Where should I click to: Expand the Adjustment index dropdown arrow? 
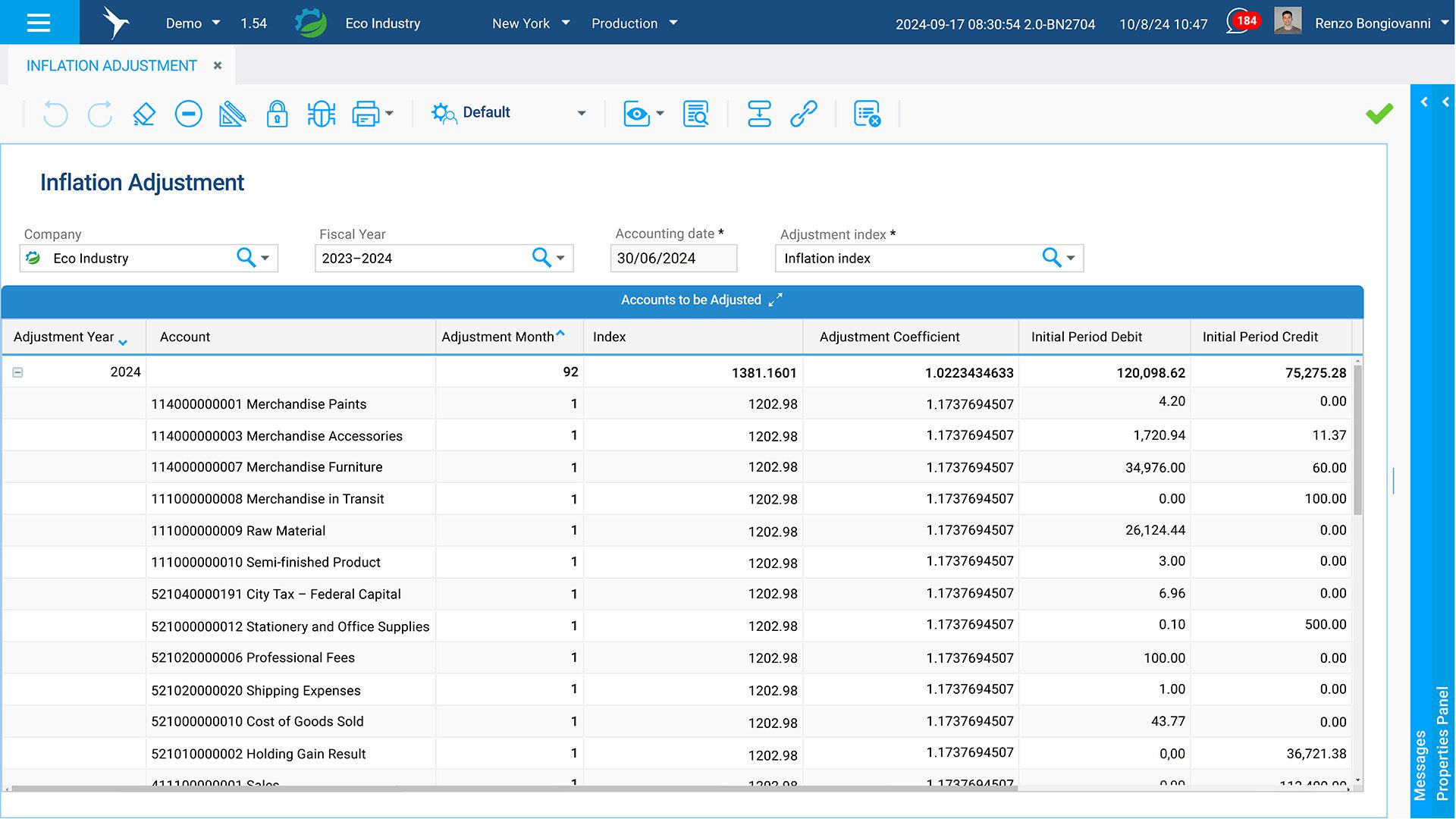[x=1071, y=259]
